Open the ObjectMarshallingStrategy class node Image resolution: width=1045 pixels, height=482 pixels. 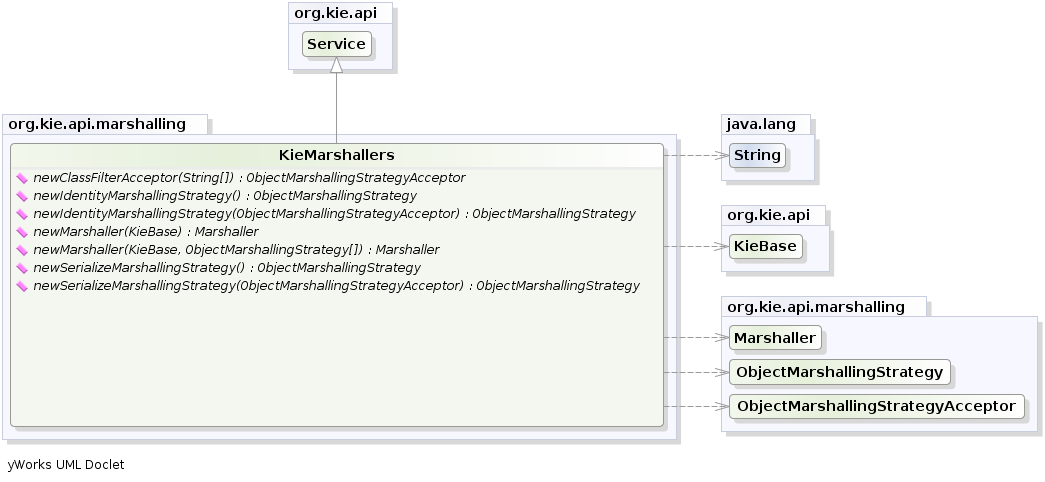tap(839, 372)
